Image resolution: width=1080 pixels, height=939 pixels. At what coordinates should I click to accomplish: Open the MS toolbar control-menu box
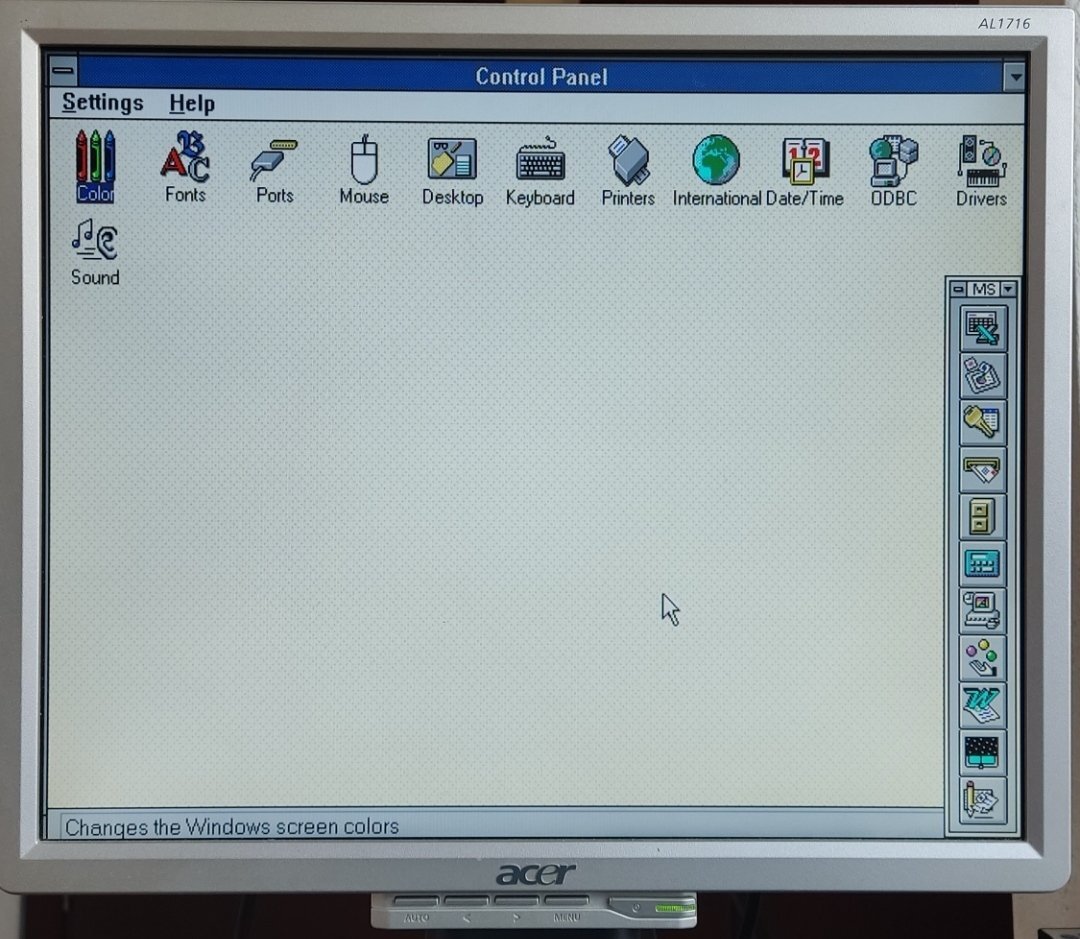click(x=958, y=289)
